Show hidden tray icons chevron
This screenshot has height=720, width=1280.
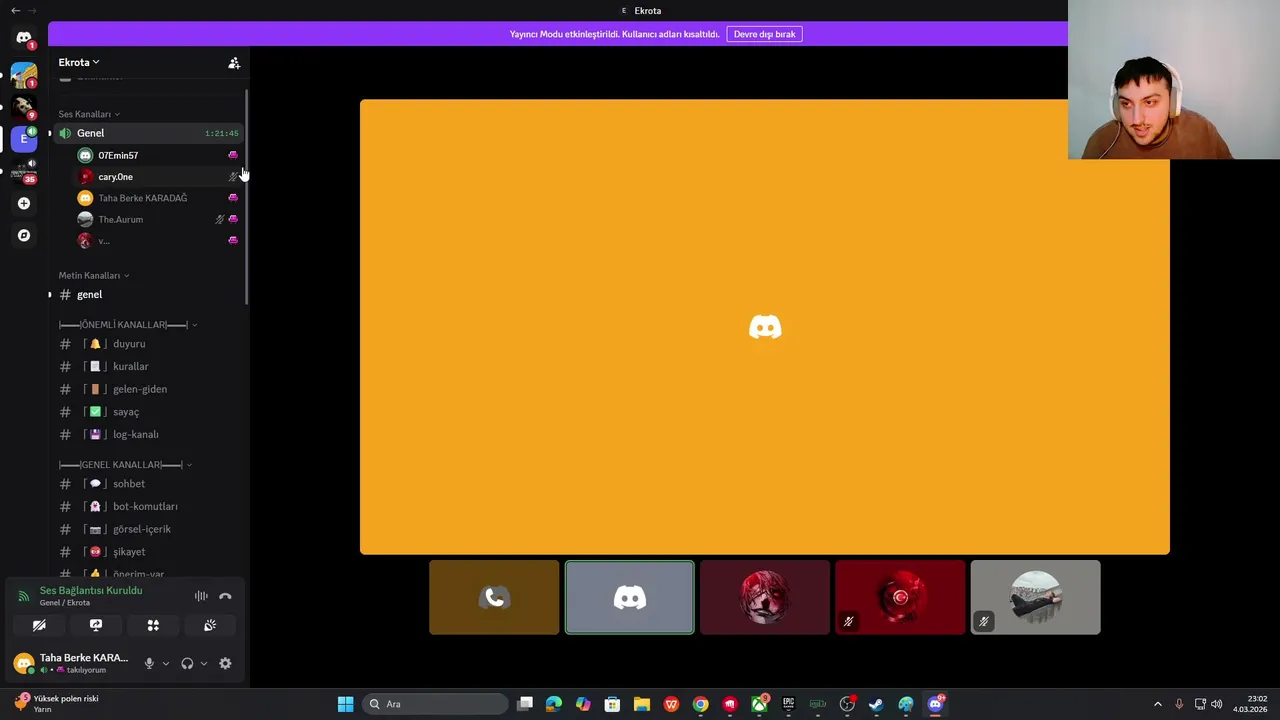click(x=1158, y=704)
